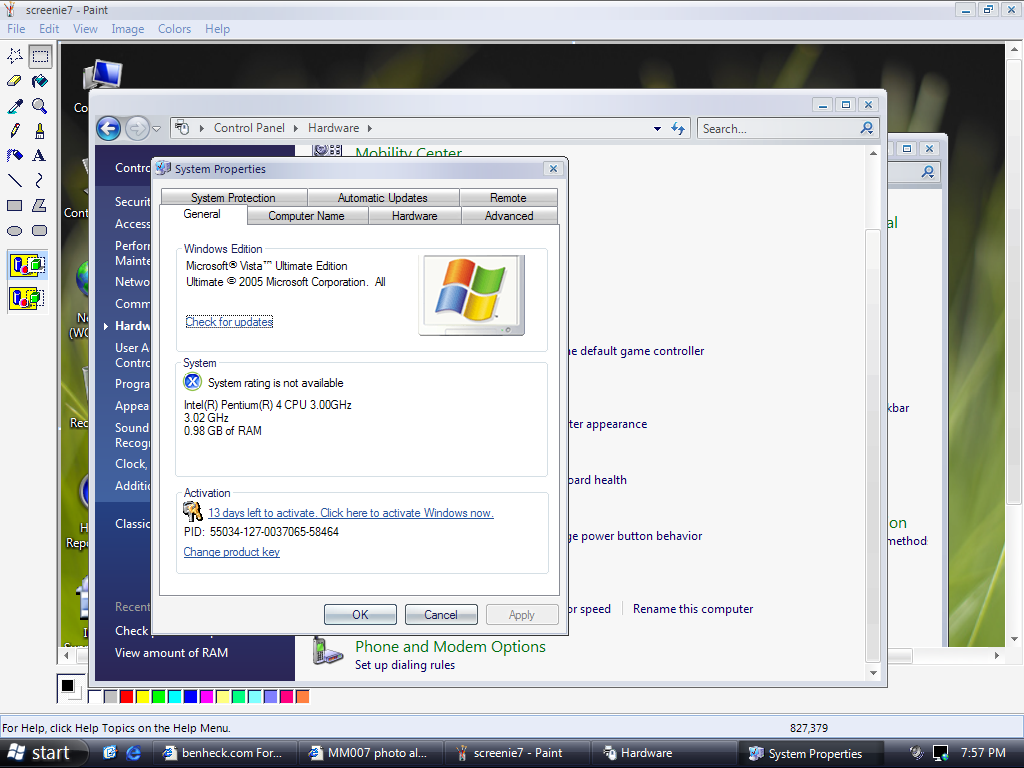Click the Windows start button
This screenshot has height=768, width=1024.
click(x=40, y=753)
